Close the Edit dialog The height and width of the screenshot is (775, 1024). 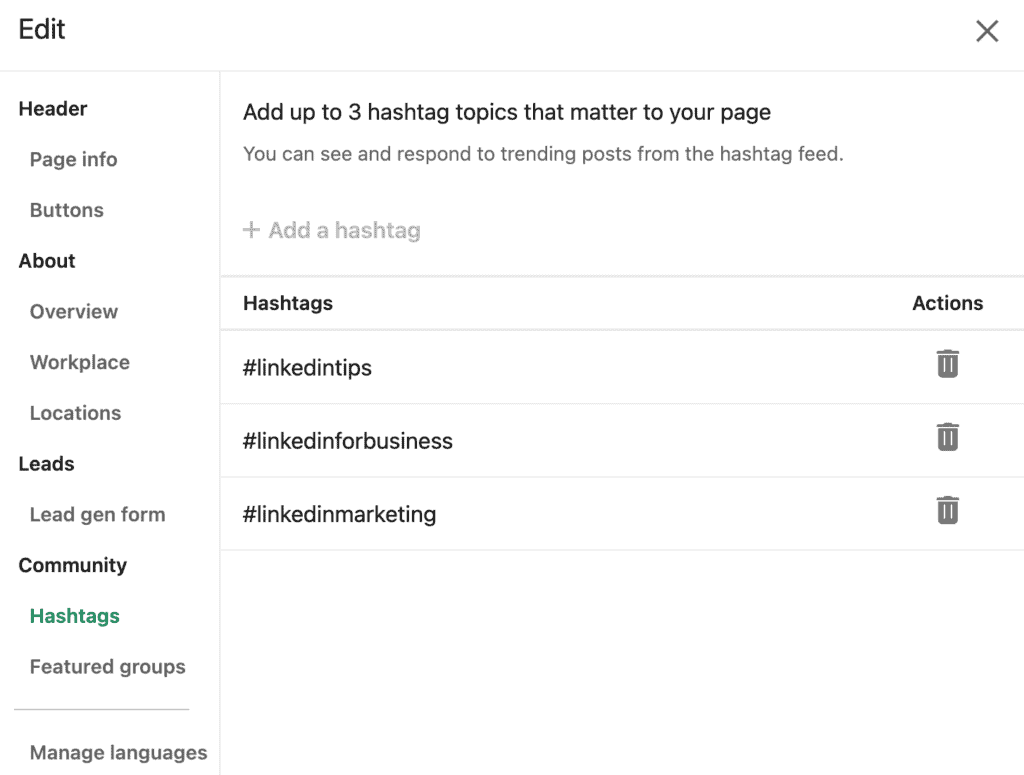click(987, 31)
